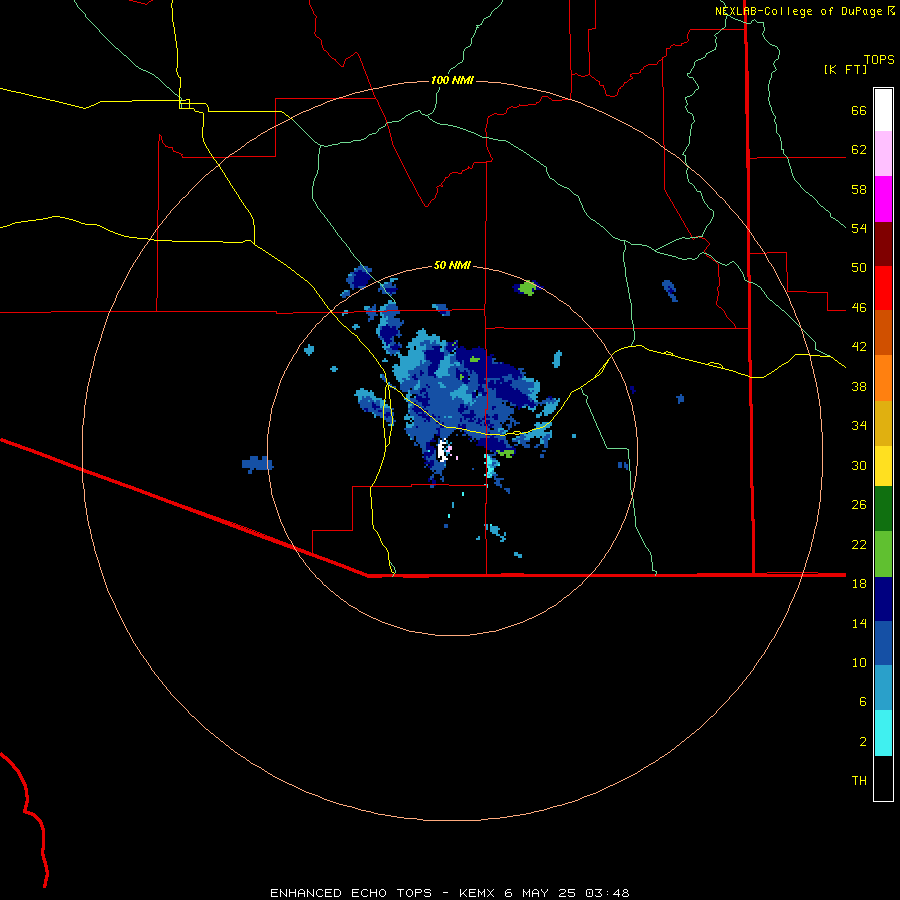Click the 100 NMI range ring label
Viewport: 900px width, 900px height.
(x=452, y=80)
